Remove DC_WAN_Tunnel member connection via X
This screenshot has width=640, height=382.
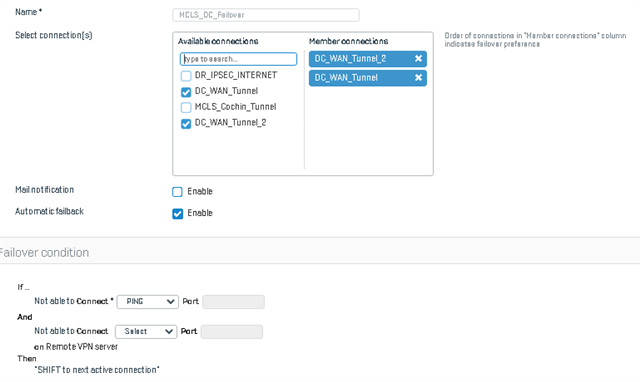(x=418, y=78)
